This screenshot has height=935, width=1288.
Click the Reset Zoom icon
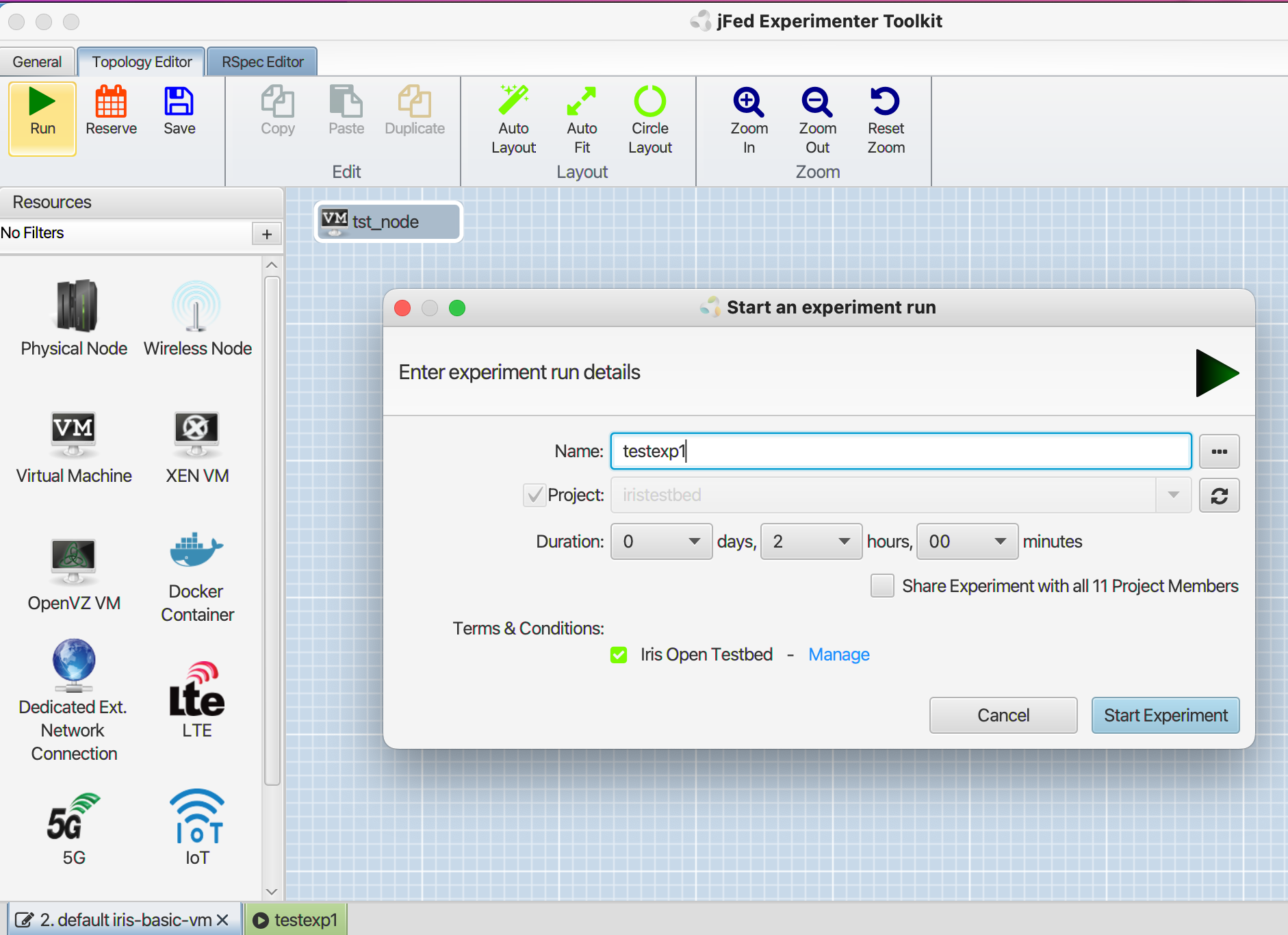click(886, 103)
